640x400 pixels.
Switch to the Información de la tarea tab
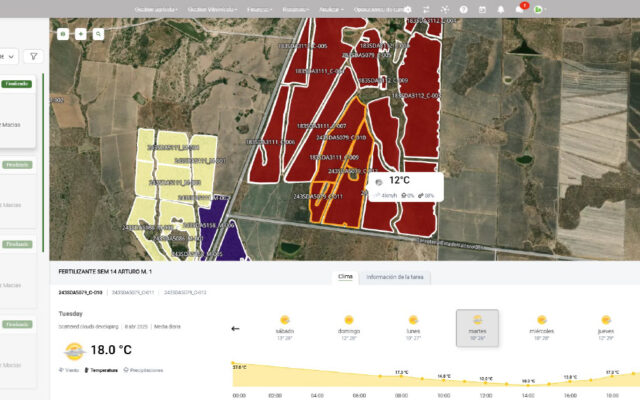[x=395, y=277]
